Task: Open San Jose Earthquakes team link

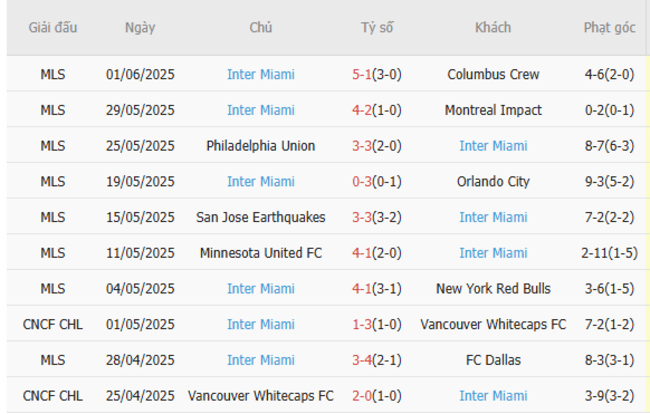Action: (x=260, y=217)
